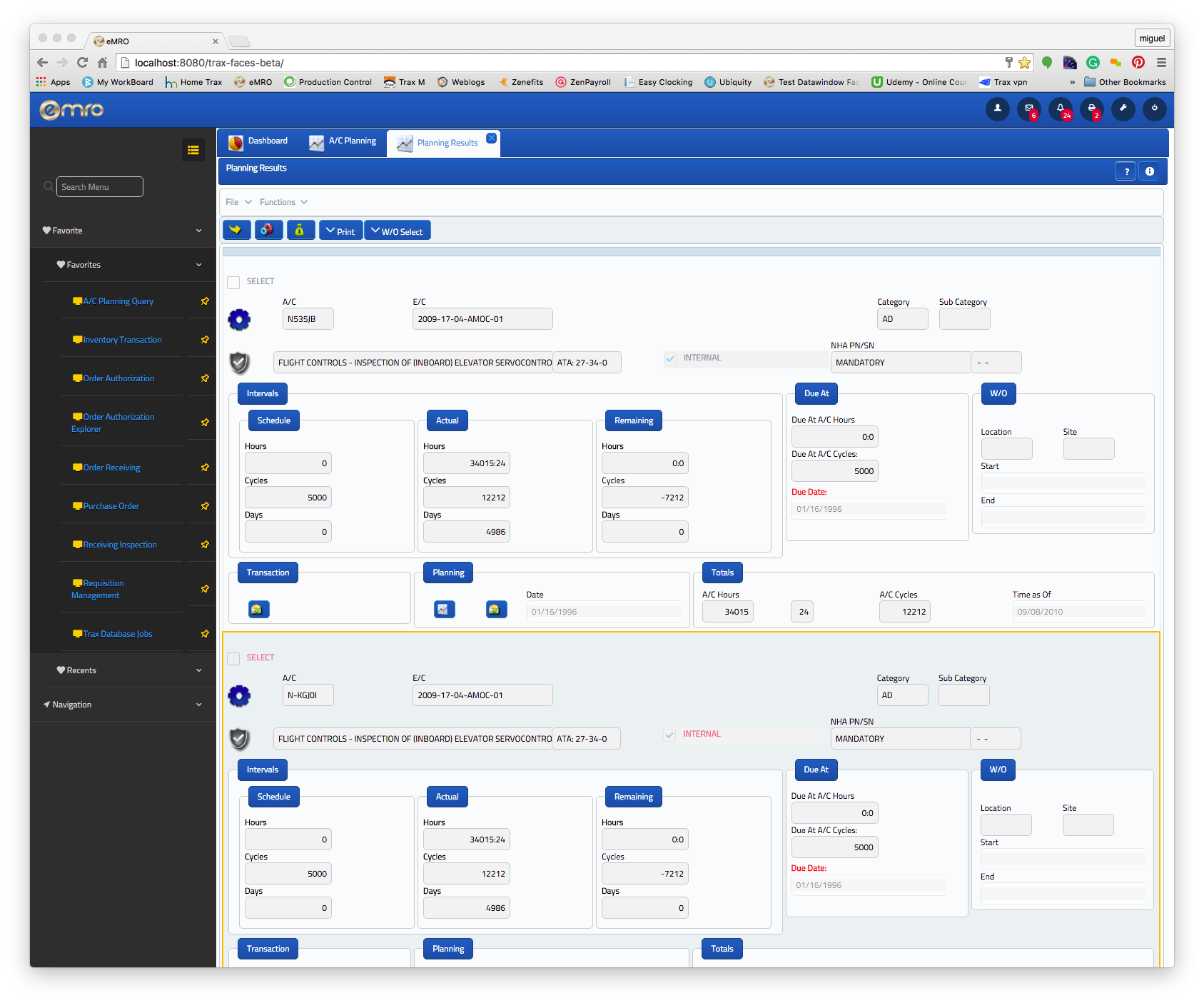The image size is (1204, 1003).
Task: Check SELECT box for aircraft N-KGJOI
Action: point(233,658)
